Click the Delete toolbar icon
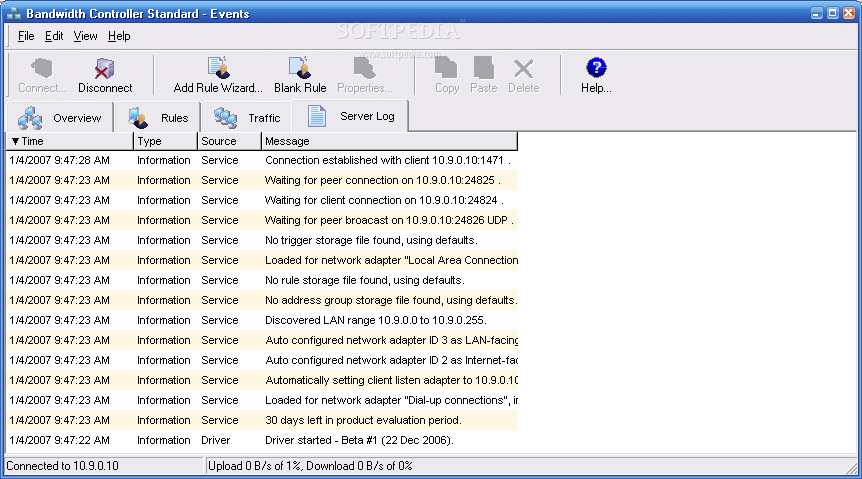Viewport: 862px width, 479px height. point(523,75)
